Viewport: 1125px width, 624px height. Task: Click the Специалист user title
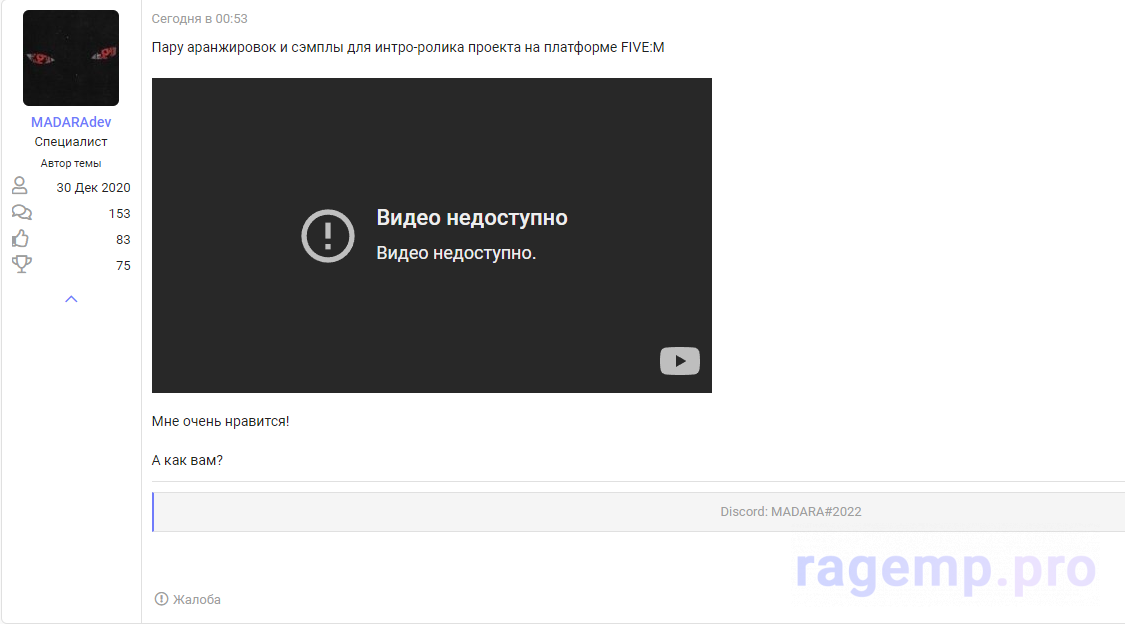[x=71, y=142]
